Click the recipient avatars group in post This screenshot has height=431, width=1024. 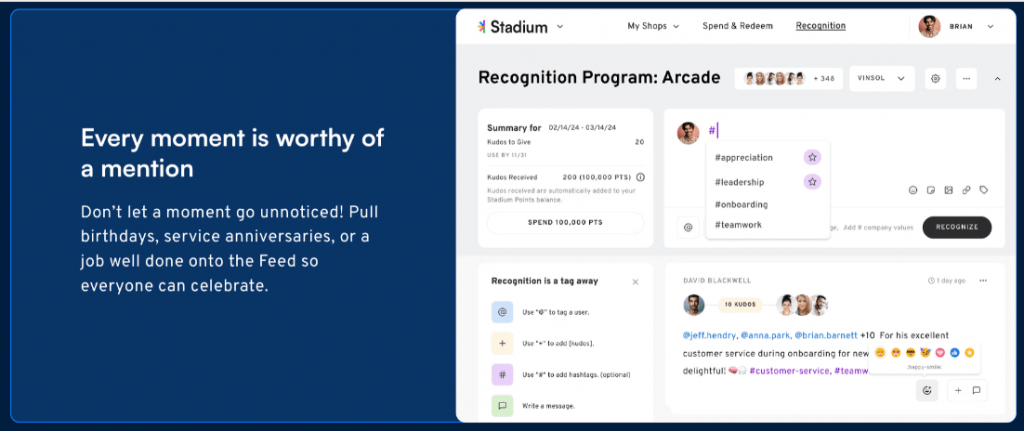tap(802, 305)
